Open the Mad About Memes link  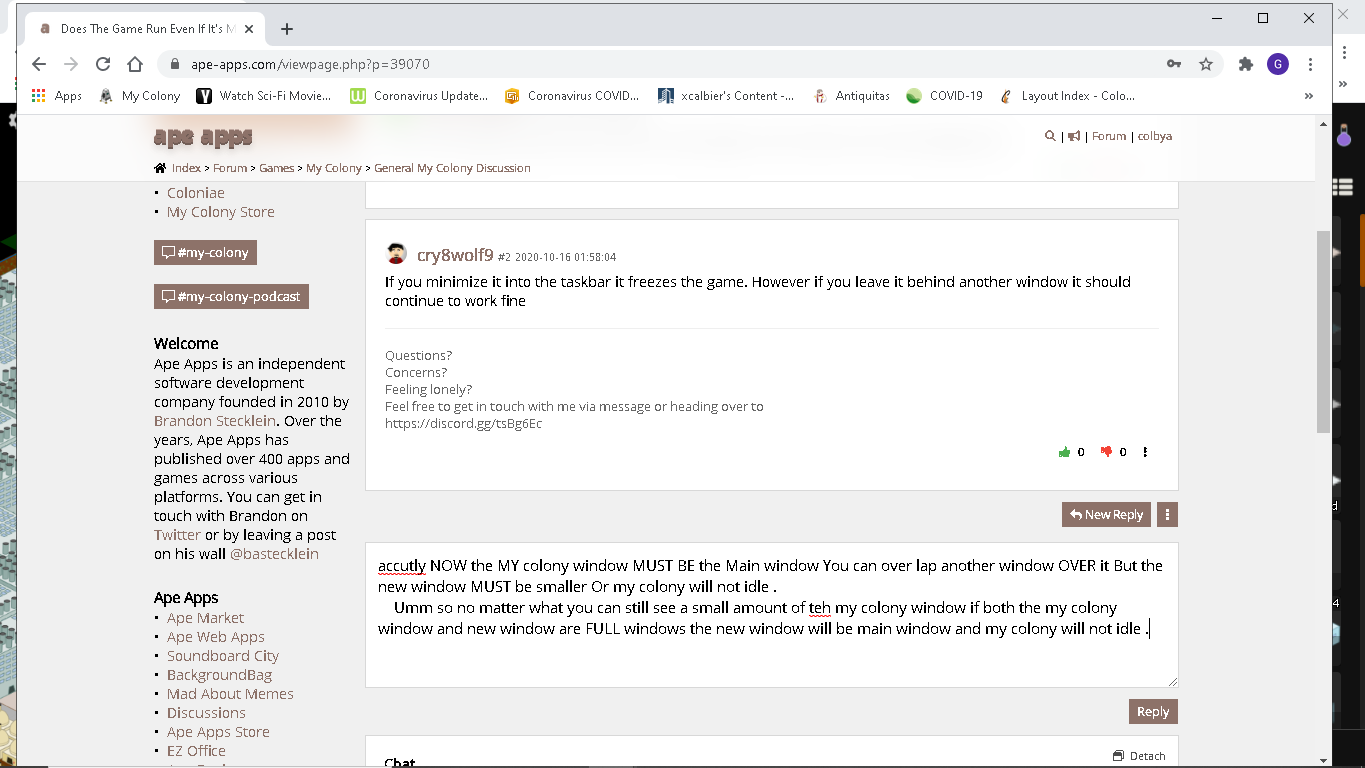[x=230, y=694]
